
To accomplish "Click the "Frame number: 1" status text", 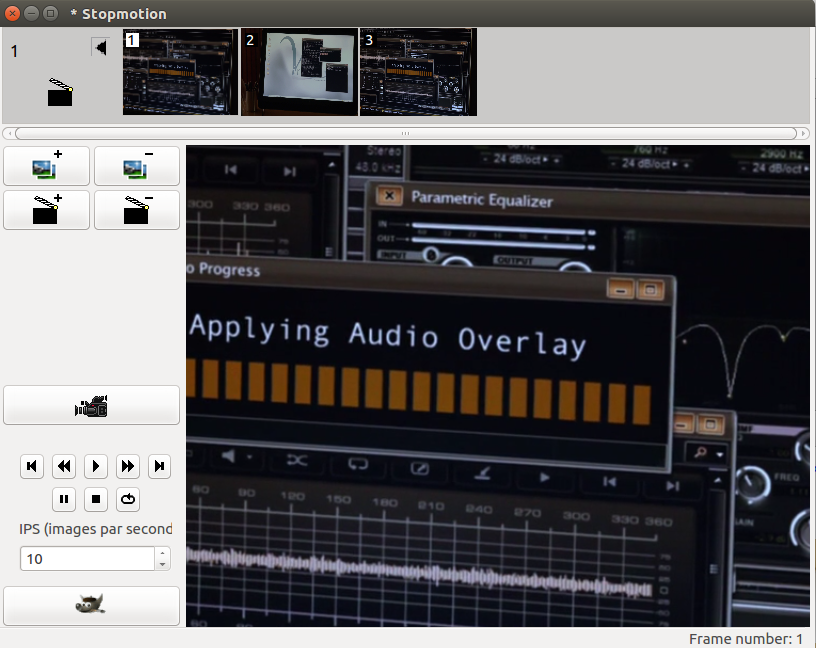I will click(745, 639).
